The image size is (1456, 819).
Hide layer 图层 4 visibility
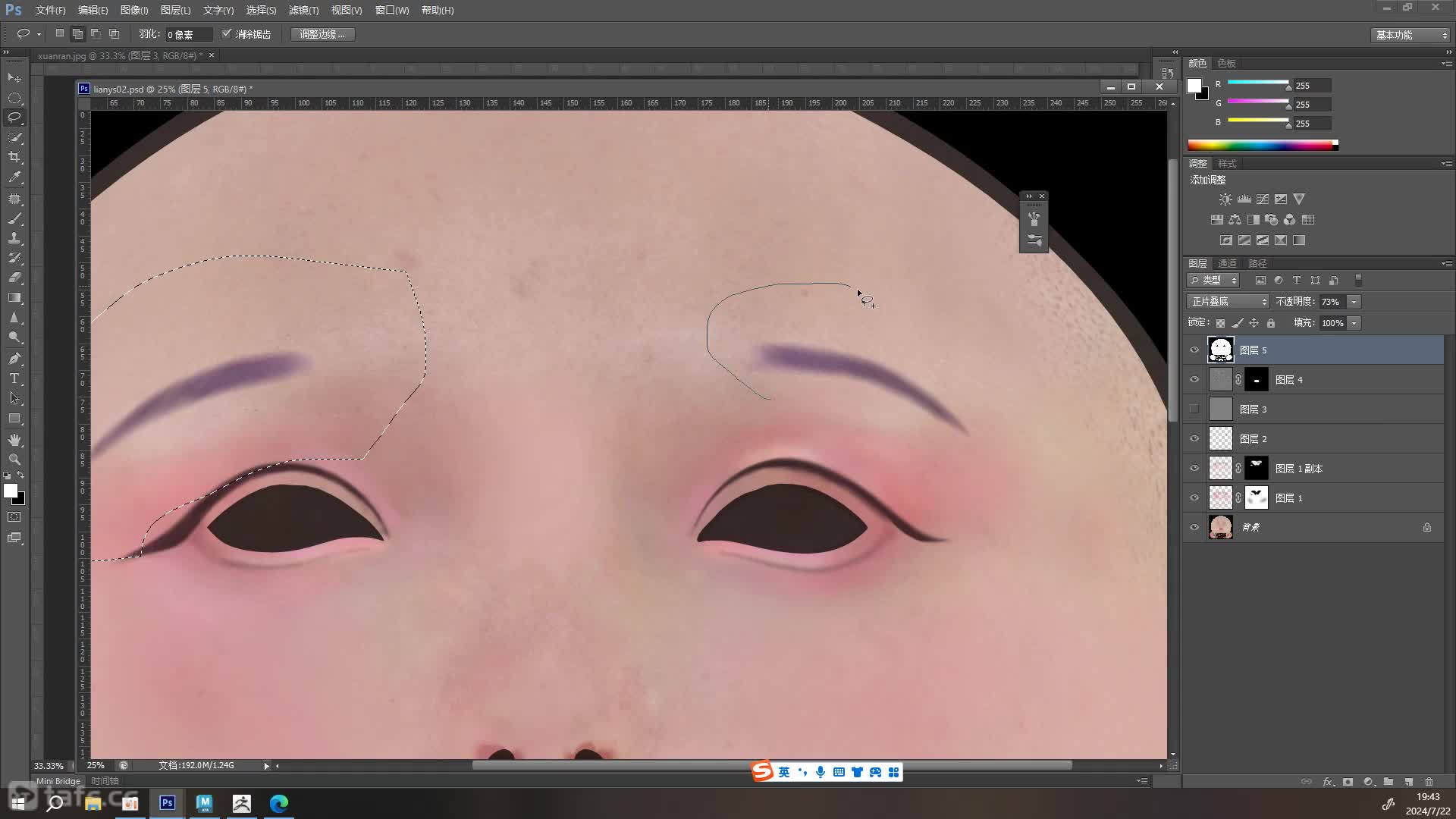pyautogui.click(x=1194, y=379)
